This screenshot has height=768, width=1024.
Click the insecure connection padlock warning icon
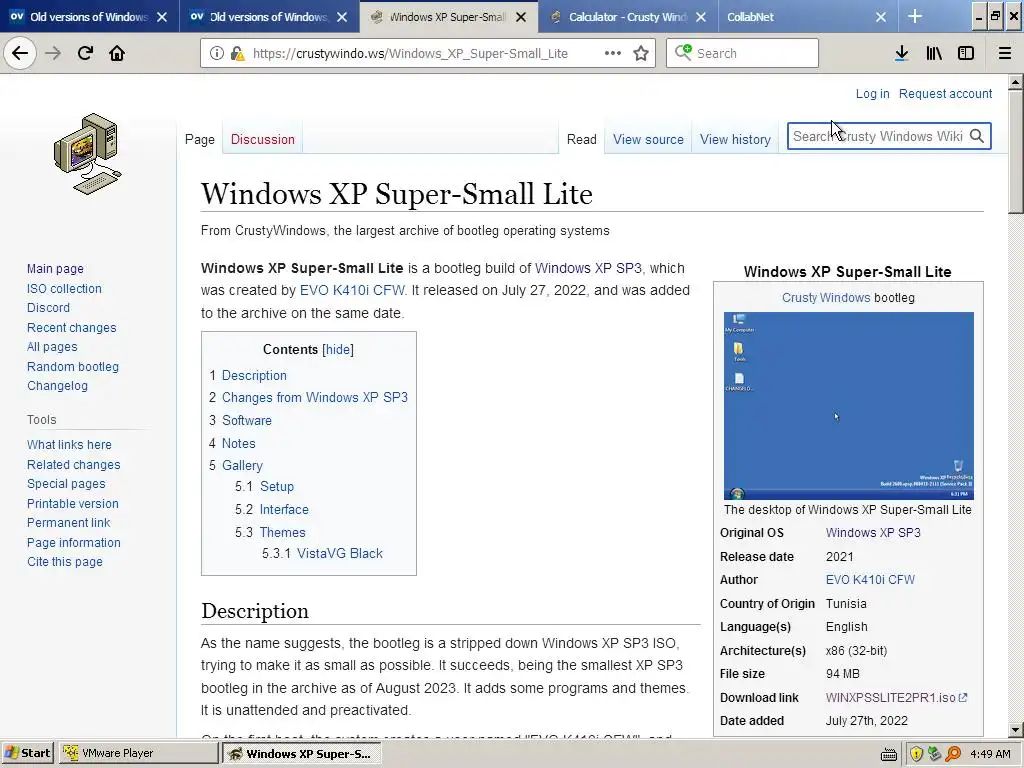click(238, 54)
